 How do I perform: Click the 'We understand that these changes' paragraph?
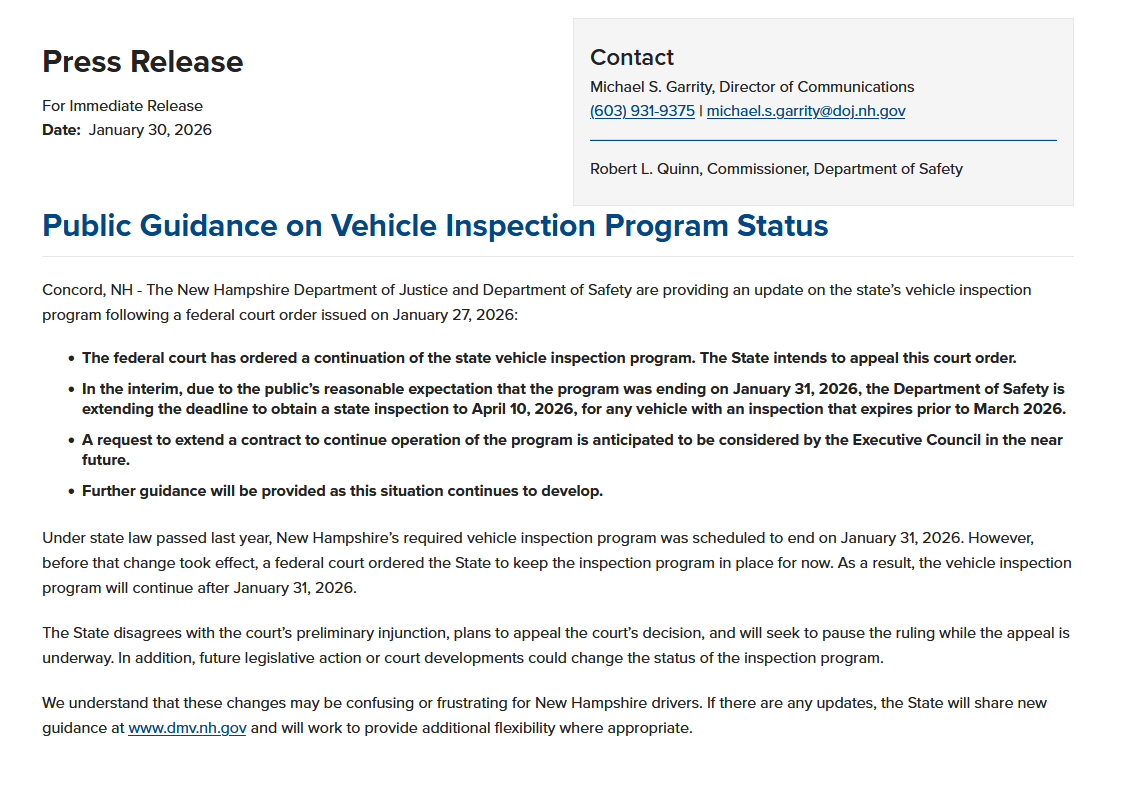[544, 715]
